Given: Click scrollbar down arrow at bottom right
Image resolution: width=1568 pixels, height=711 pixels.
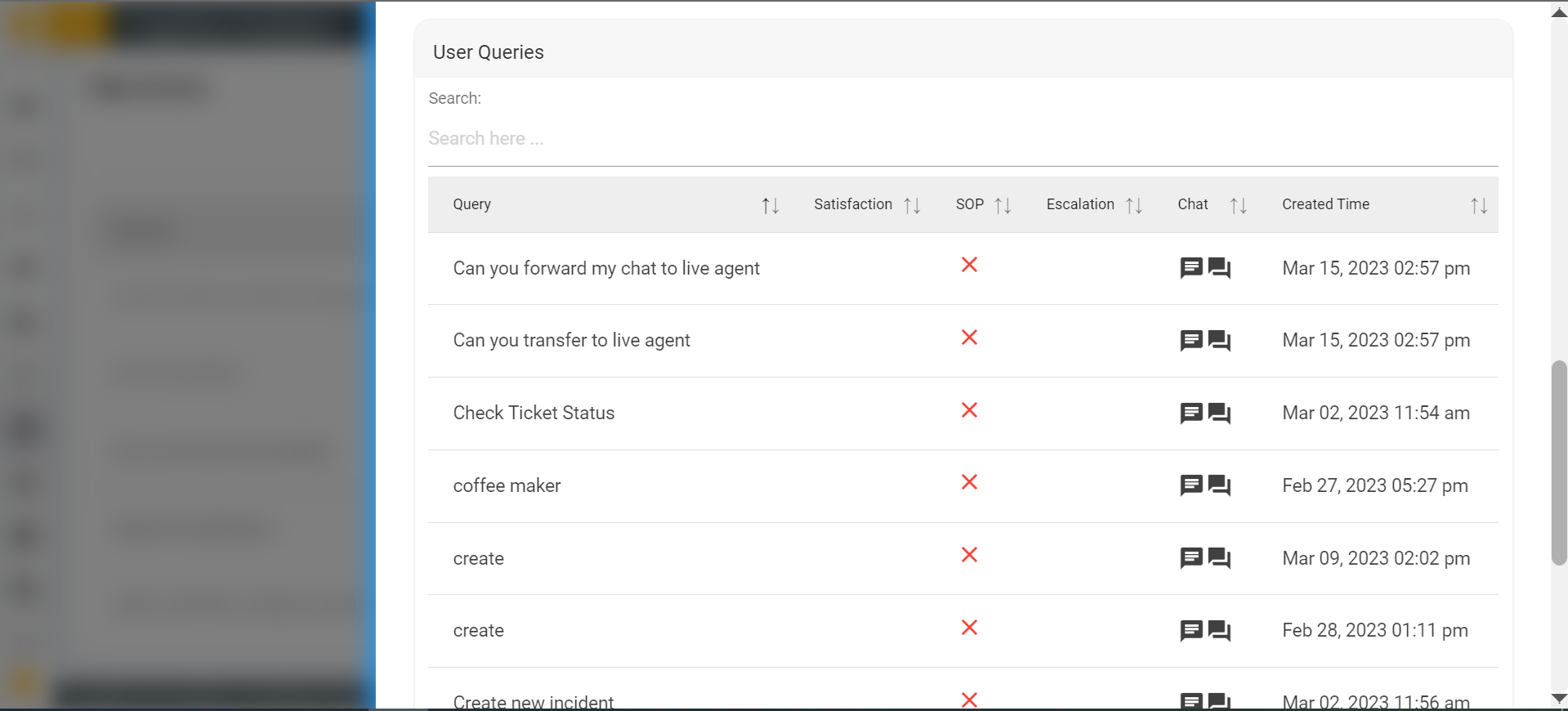Looking at the screenshot, I should pos(1559,699).
